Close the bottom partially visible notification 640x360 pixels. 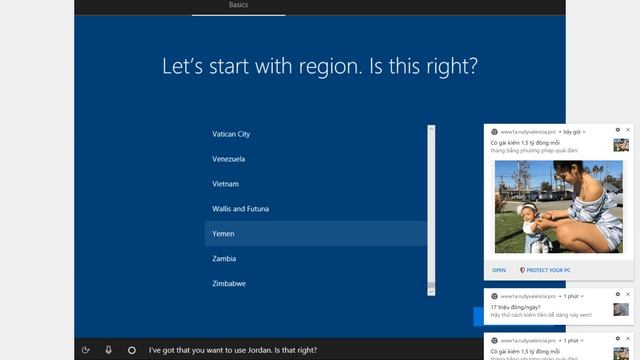(628, 339)
